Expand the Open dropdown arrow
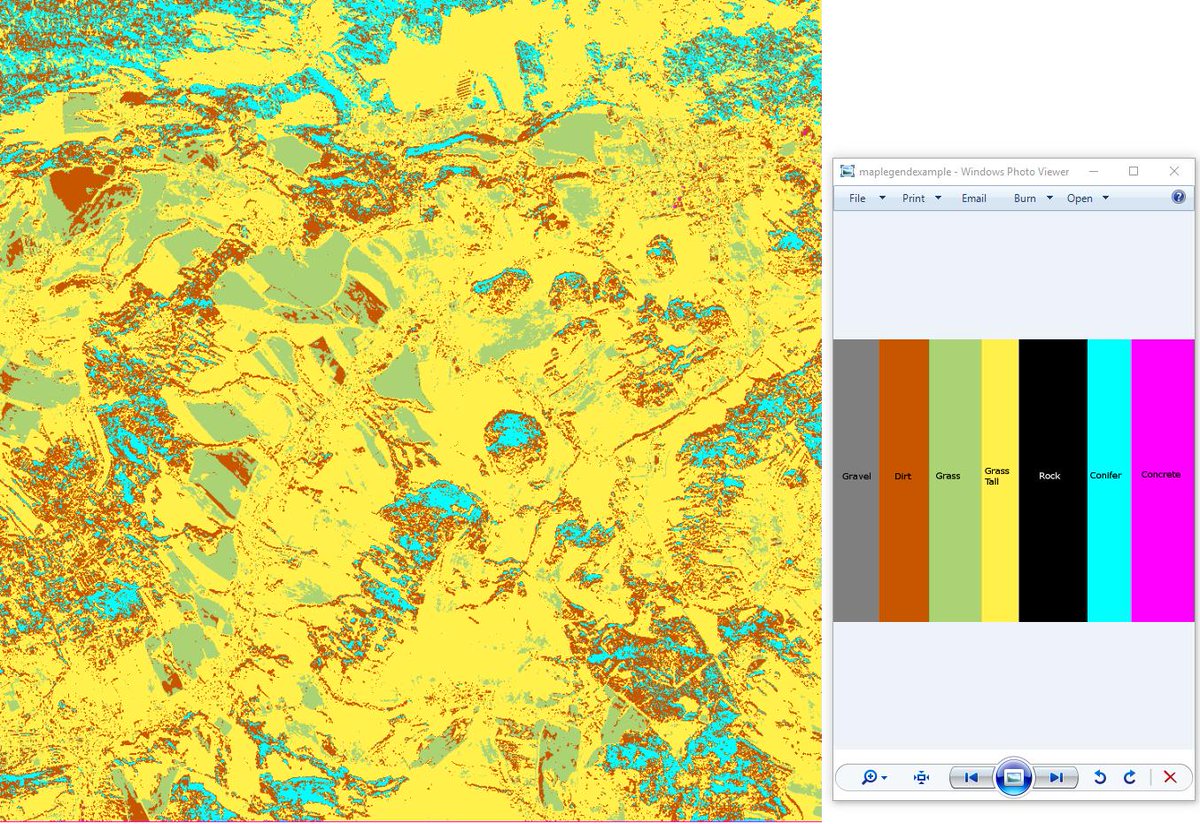 click(1106, 198)
